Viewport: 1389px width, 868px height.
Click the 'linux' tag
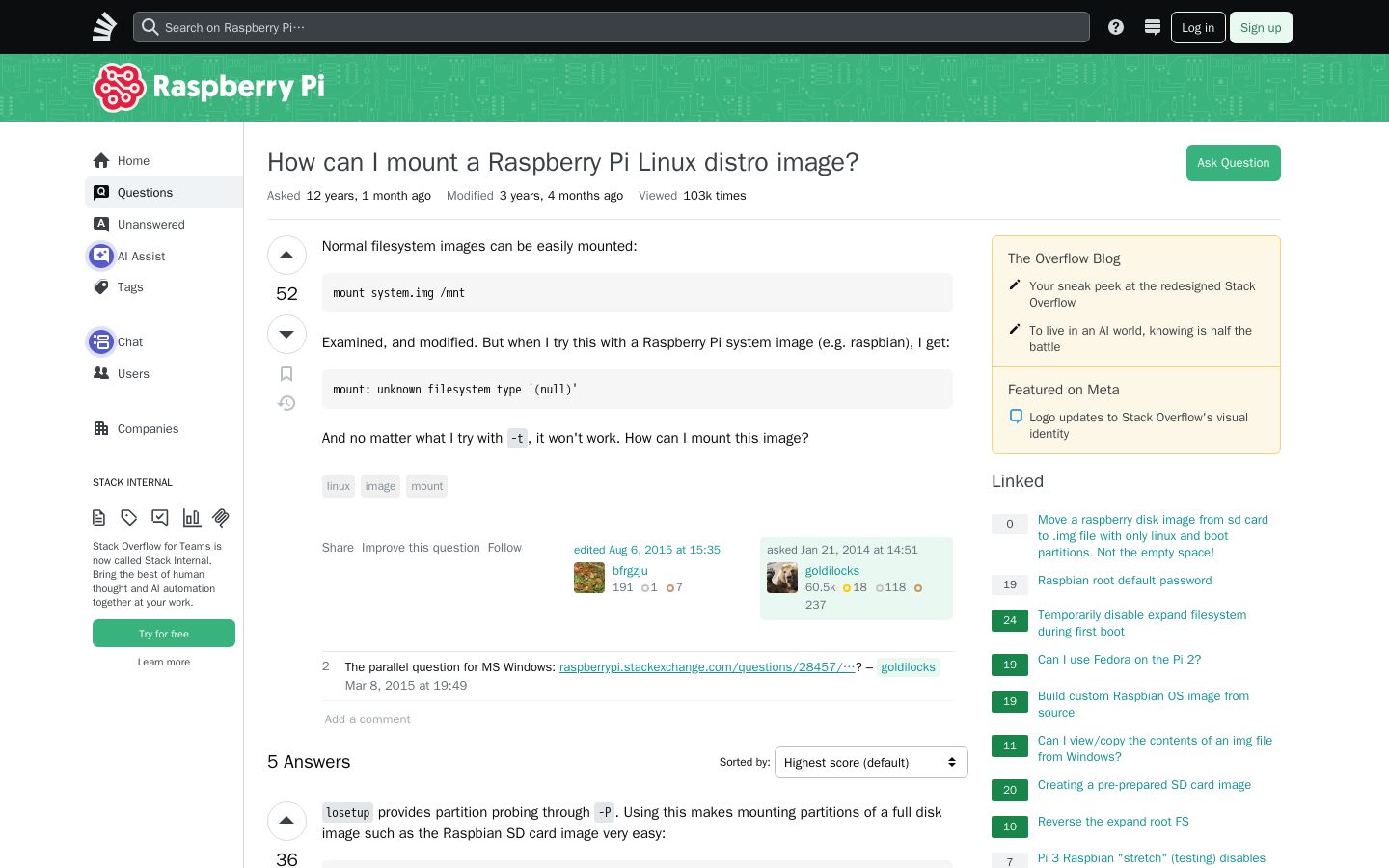click(339, 486)
